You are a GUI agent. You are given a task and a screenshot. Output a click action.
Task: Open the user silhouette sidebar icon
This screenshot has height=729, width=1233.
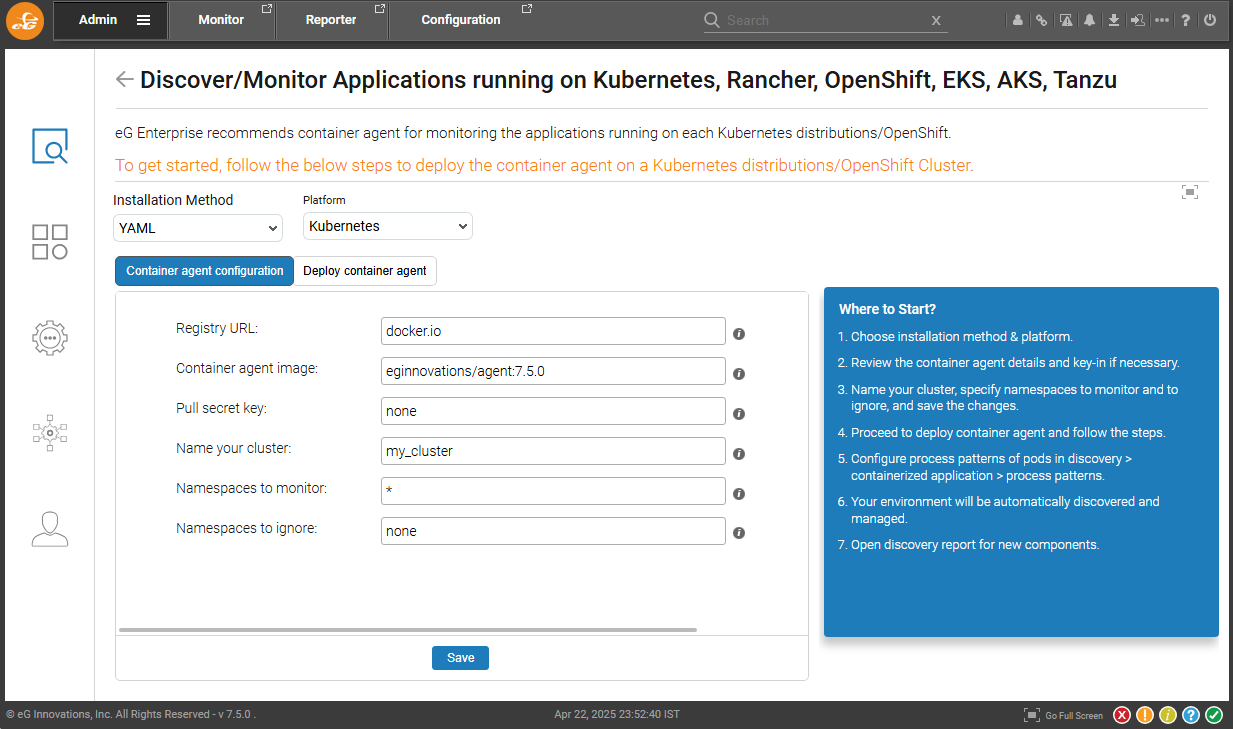50,529
